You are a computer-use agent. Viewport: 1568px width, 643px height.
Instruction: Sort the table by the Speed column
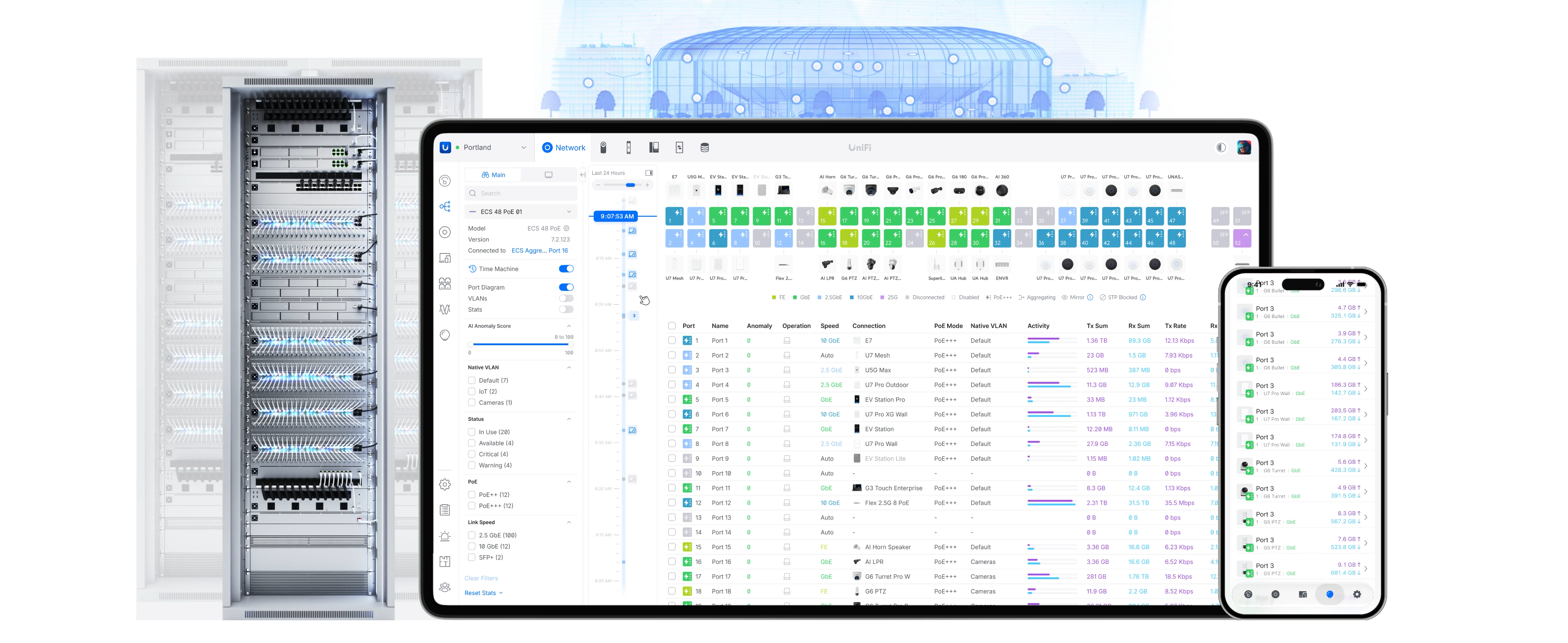(x=829, y=326)
